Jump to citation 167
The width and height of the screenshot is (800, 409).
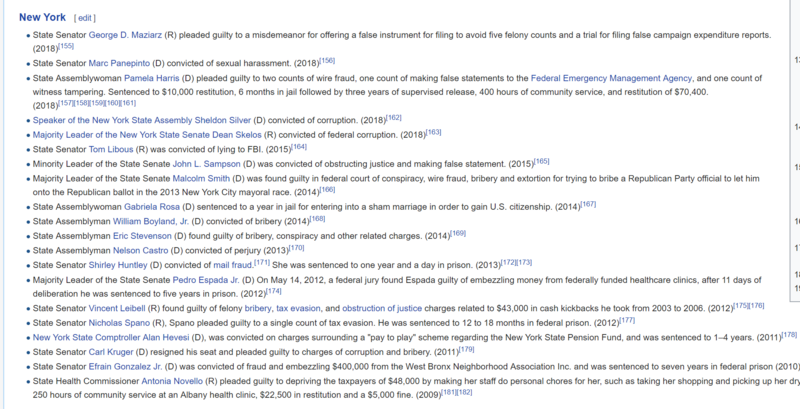(x=588, y=204)
